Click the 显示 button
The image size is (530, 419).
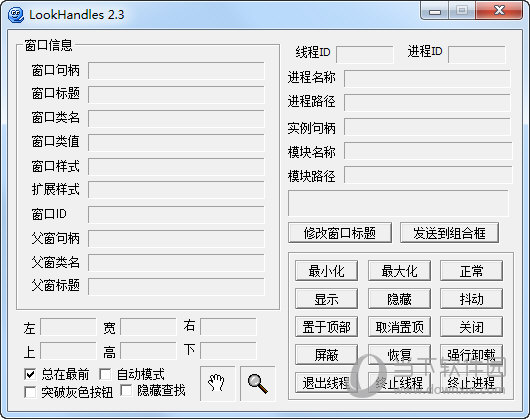(x=326, y=299)
